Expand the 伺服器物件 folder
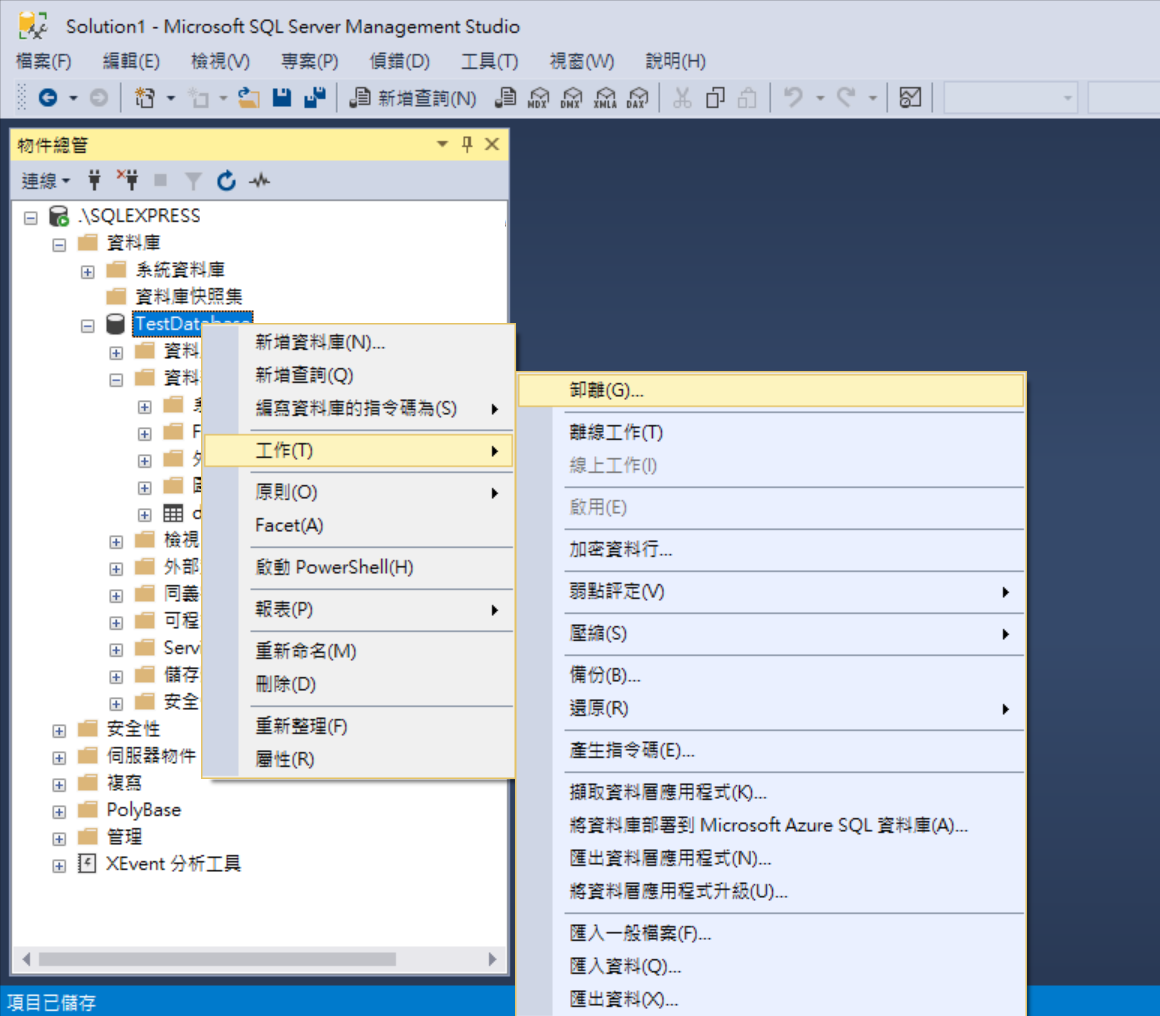Screen dimensions: 1160x1016 59,758
